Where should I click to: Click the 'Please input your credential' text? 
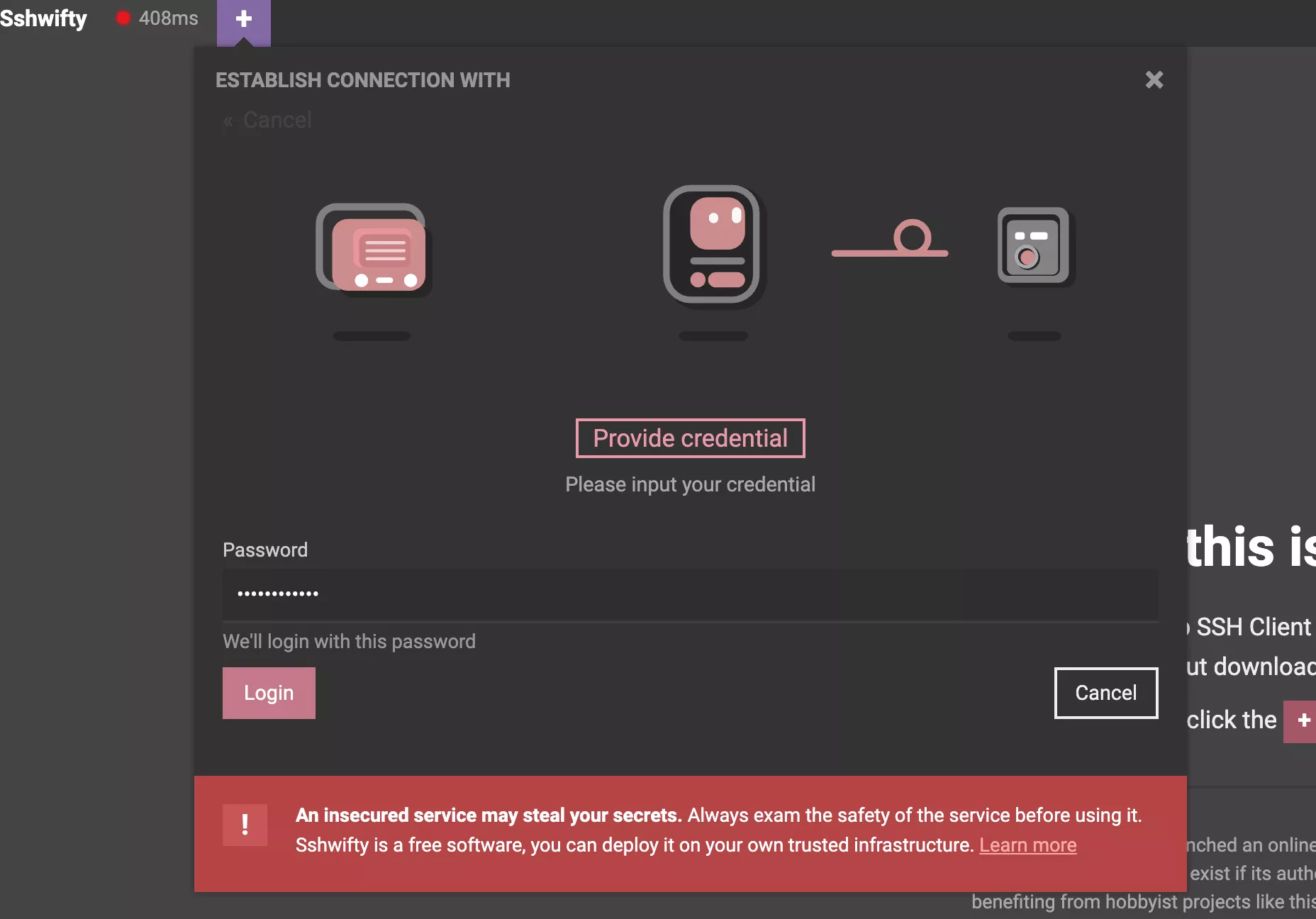tap(690, 484)
